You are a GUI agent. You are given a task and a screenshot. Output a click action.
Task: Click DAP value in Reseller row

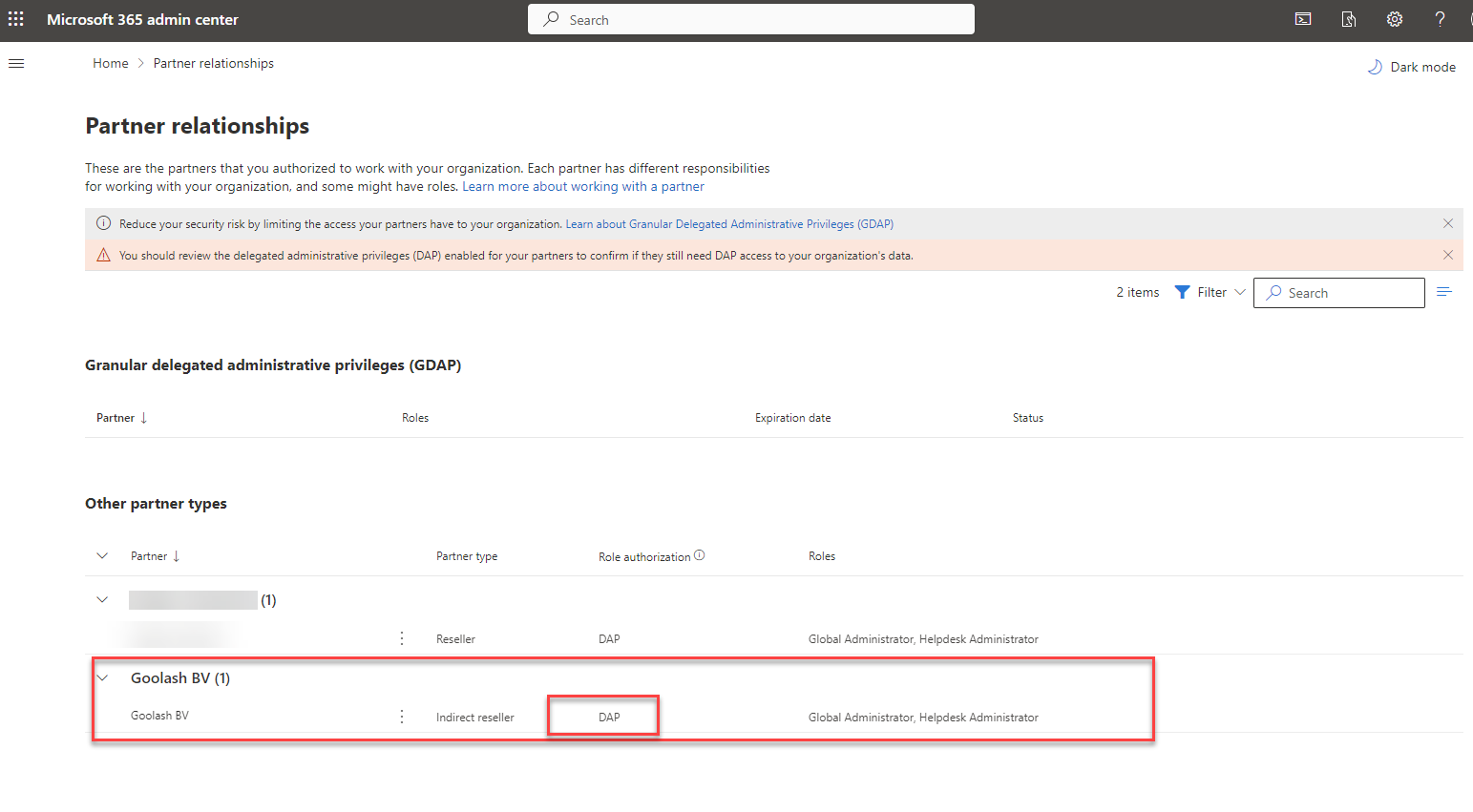tap(609, 639)
